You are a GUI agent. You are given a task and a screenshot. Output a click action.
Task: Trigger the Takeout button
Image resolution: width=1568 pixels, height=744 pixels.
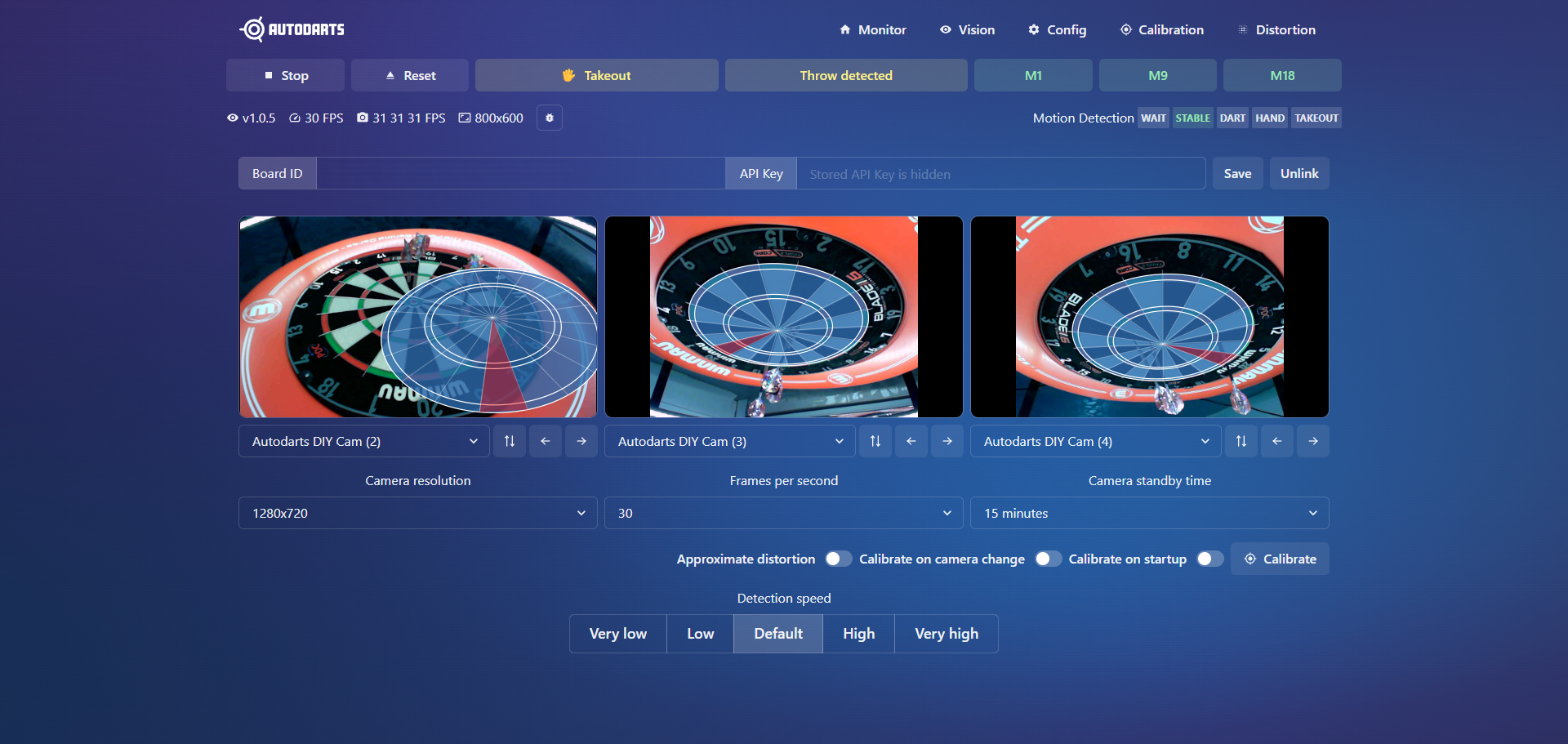tap(597, 75)
